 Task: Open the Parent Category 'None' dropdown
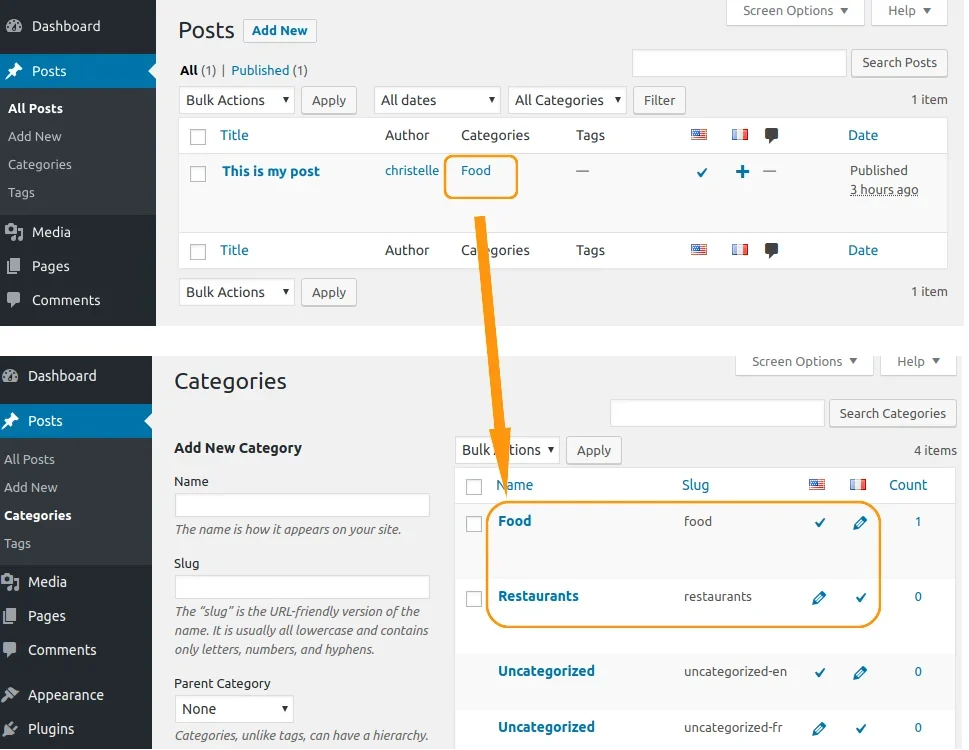tap(234, 709)
